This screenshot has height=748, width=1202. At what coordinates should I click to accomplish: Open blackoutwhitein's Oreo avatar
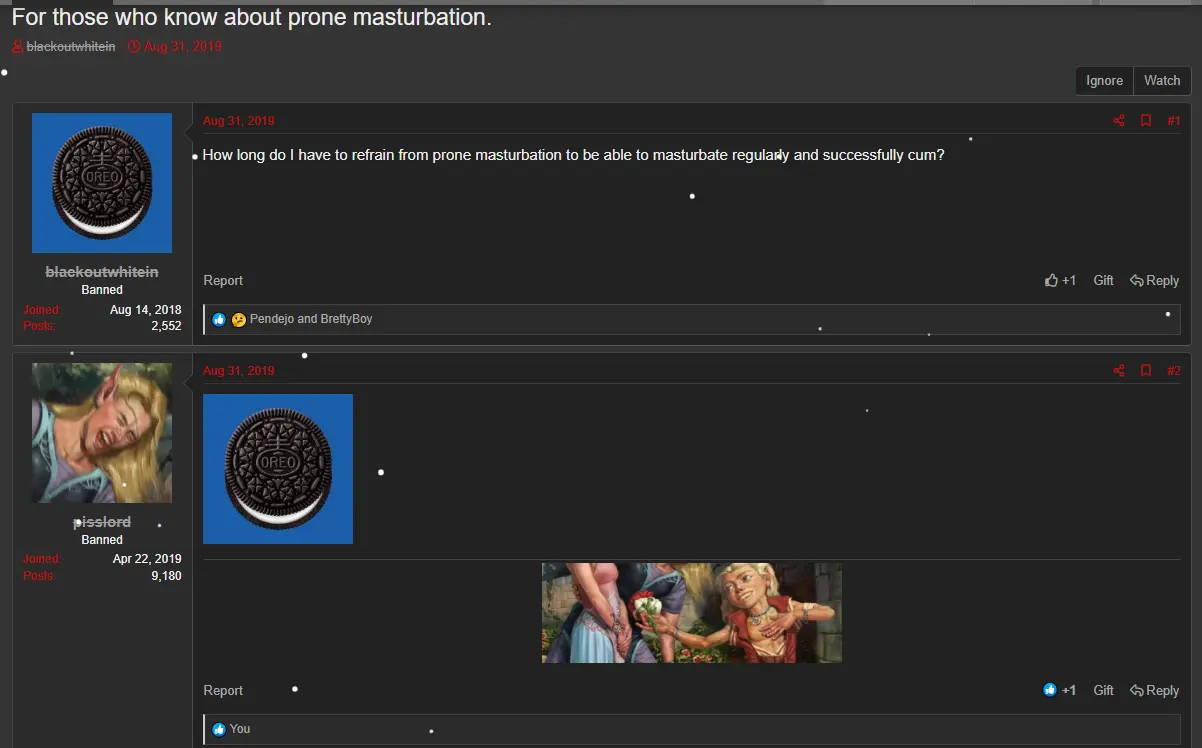click(102, 183)
